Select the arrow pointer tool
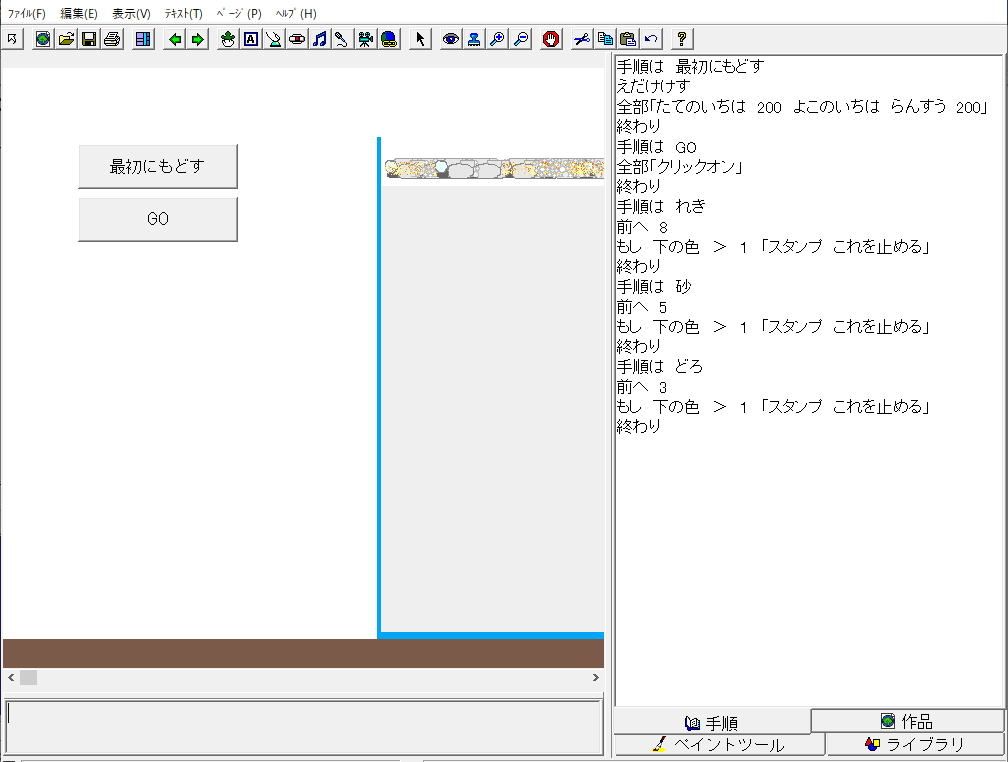This screenshot has height=762, width=1008. tap(420, 39)
